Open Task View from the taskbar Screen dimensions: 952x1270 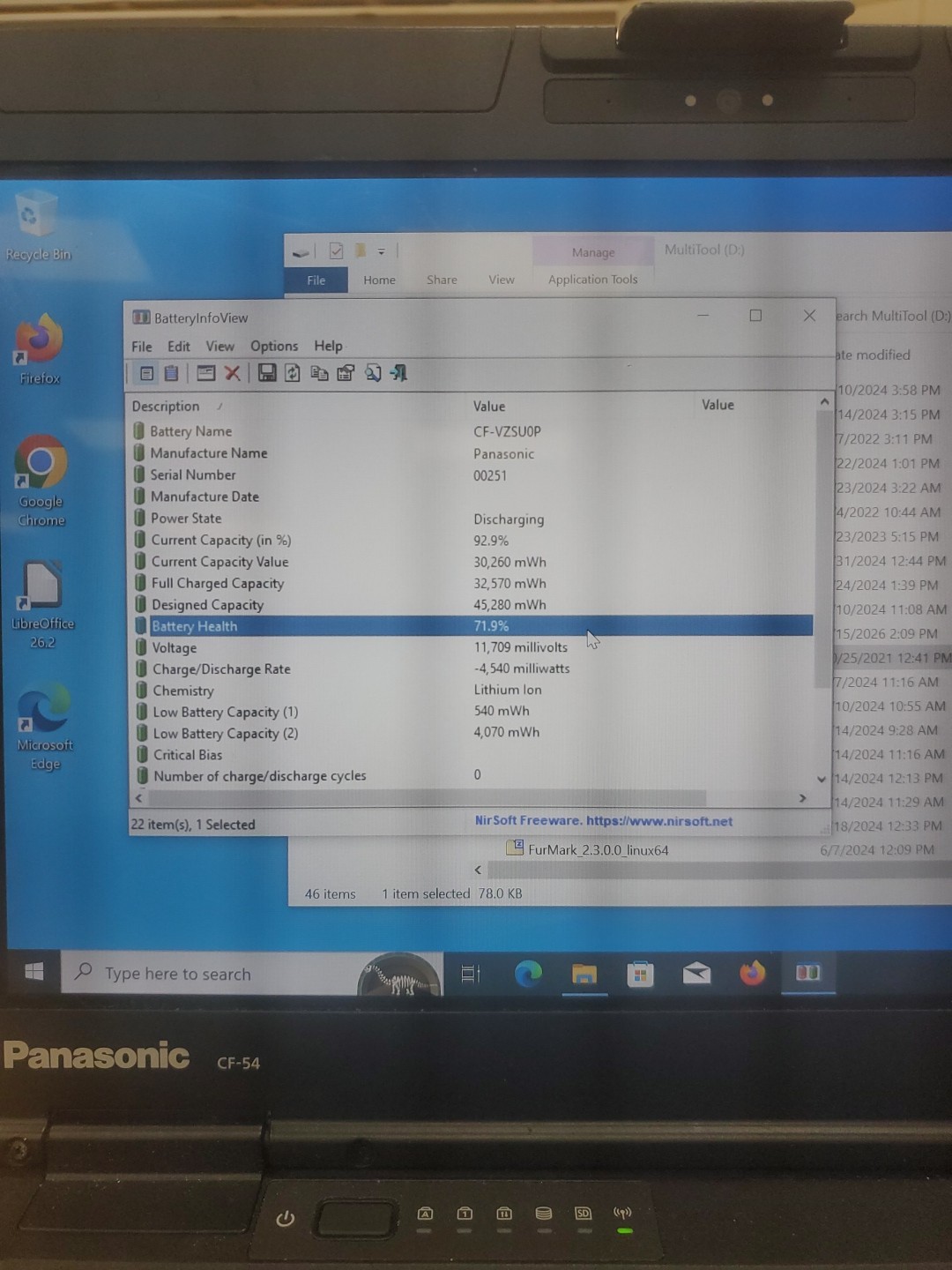(471, 974)
